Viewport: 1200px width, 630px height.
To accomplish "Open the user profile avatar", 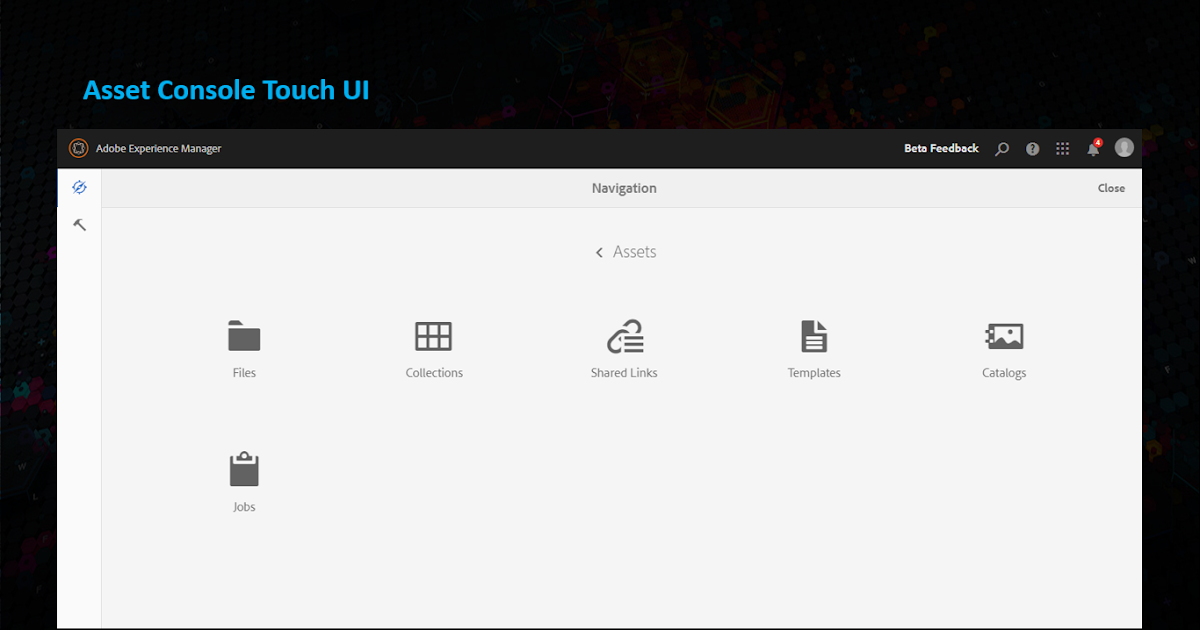I will [x=1124, y=147].
